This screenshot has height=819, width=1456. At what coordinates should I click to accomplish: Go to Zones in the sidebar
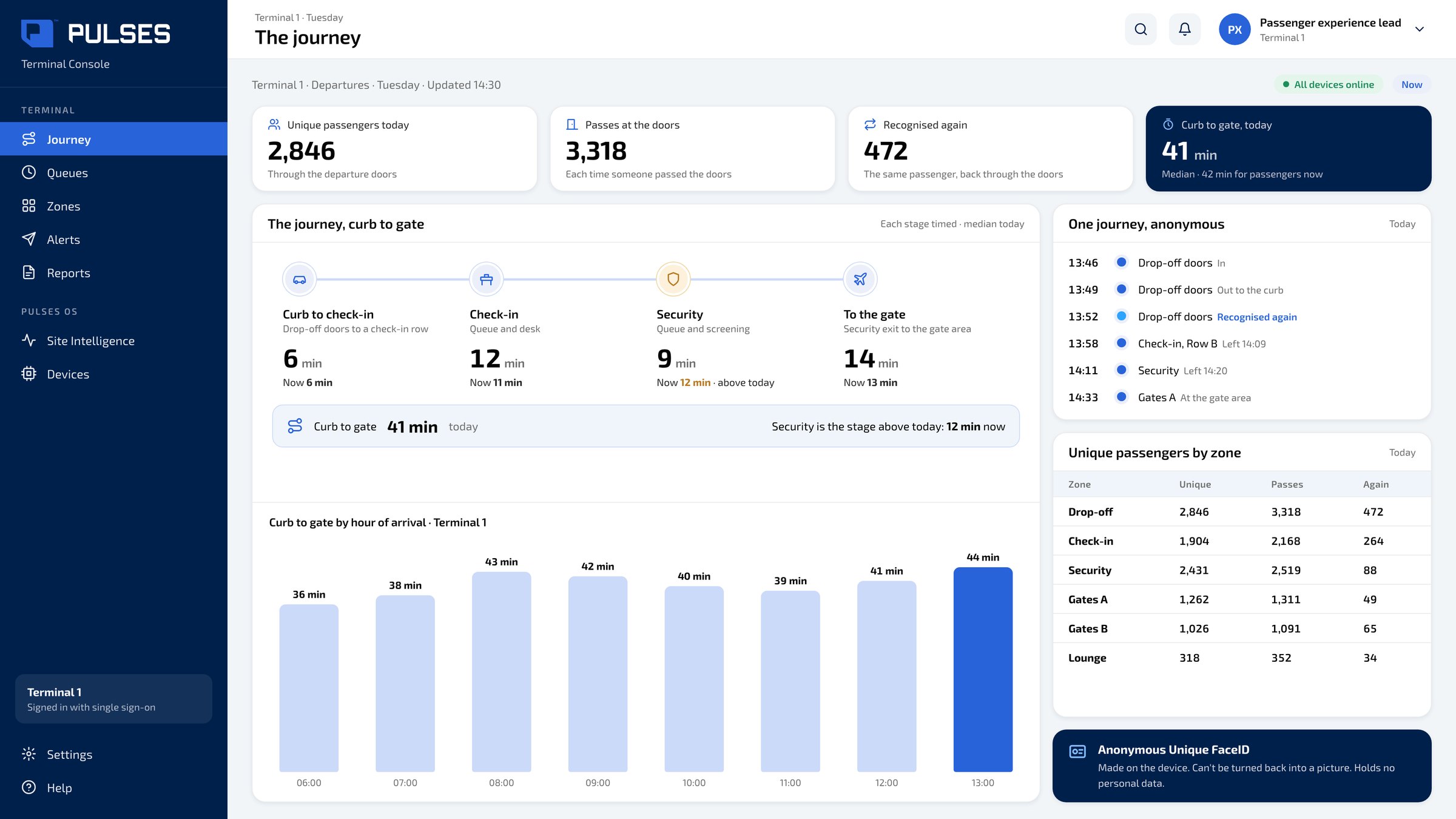(x=113, y=206)
